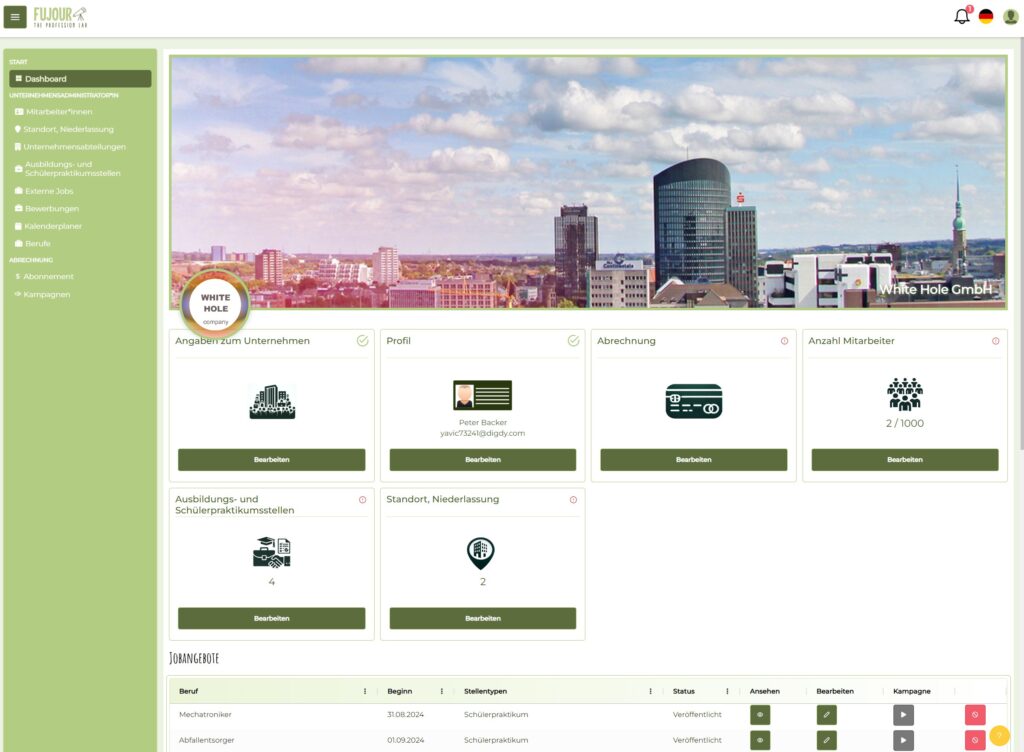View the Abfallentsorger job with eye icon
The width and height of the screenshot is (1024, 752).
click(x=760, y=740)
